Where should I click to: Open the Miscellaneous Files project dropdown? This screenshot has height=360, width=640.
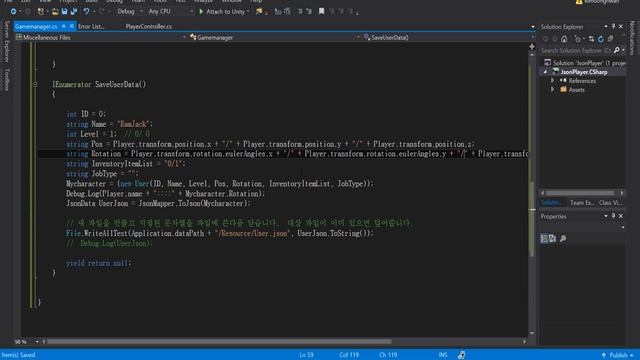click(x=101, y=37)
